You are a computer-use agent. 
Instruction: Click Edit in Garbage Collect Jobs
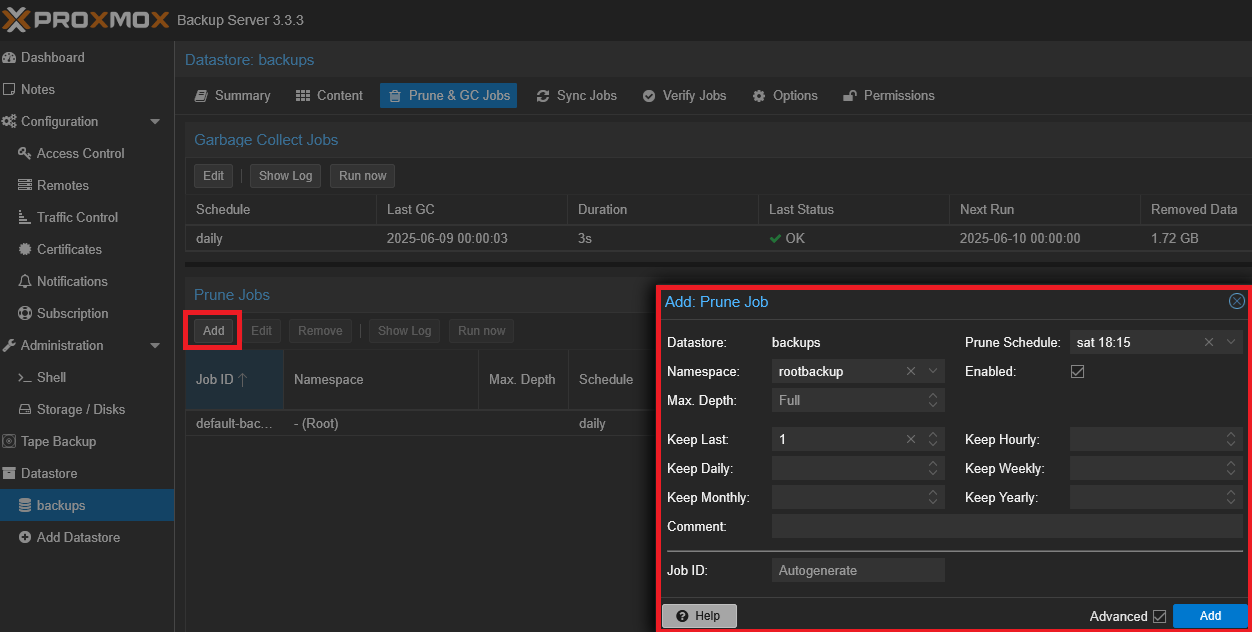pyautogui.click(x=214, y=176)
